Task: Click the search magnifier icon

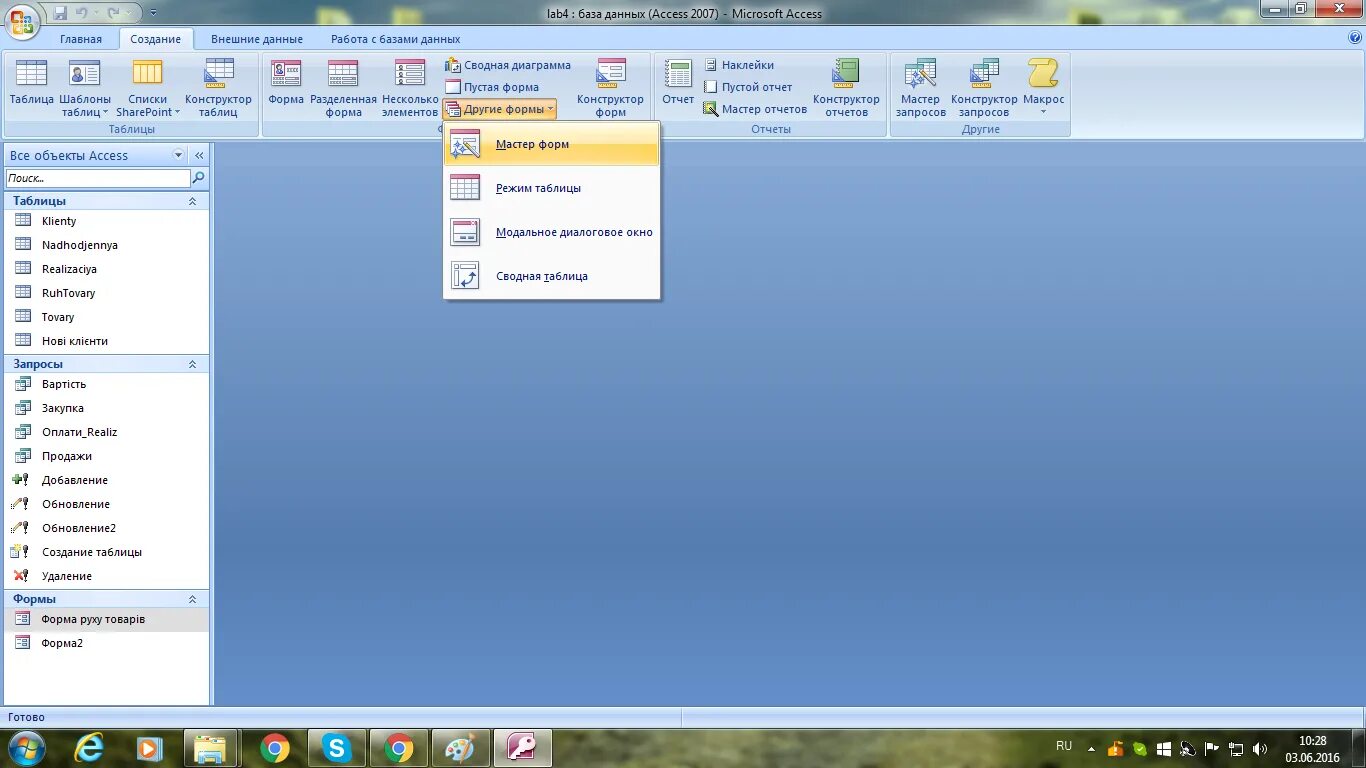Action: [x=199, y=178]
